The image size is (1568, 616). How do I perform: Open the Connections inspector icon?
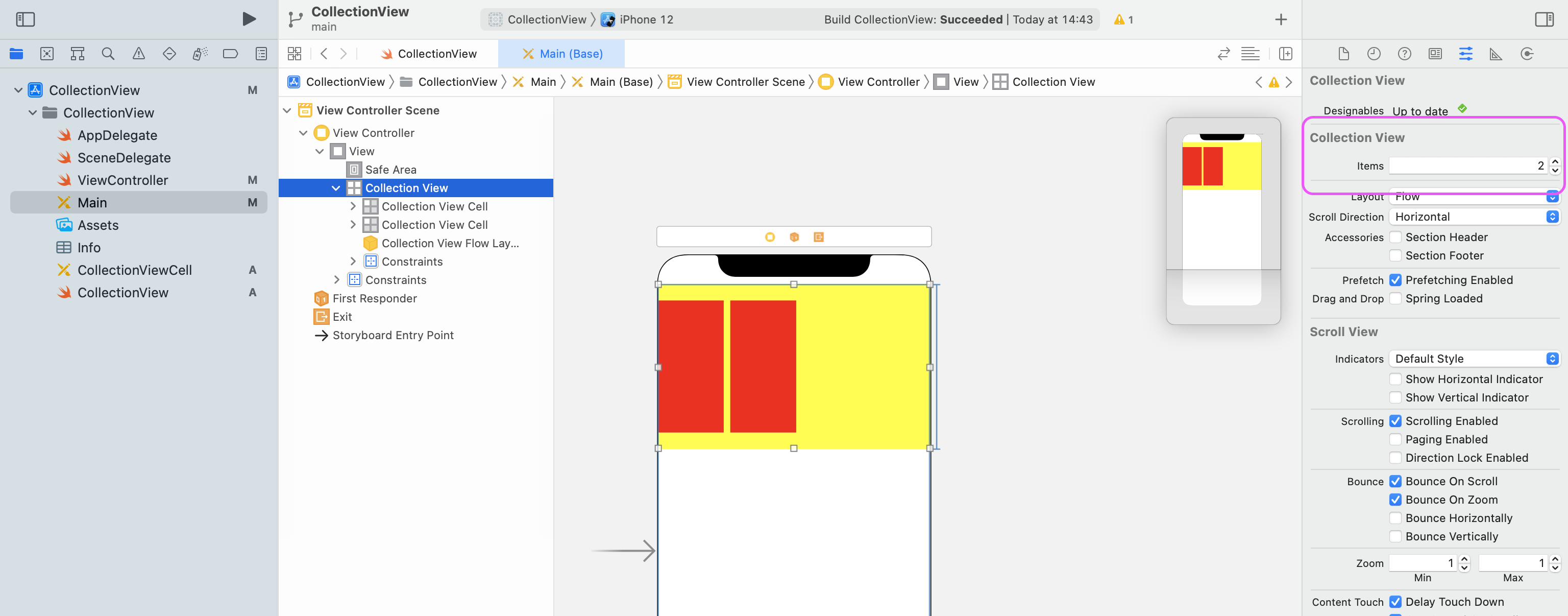coord(1526,54)
